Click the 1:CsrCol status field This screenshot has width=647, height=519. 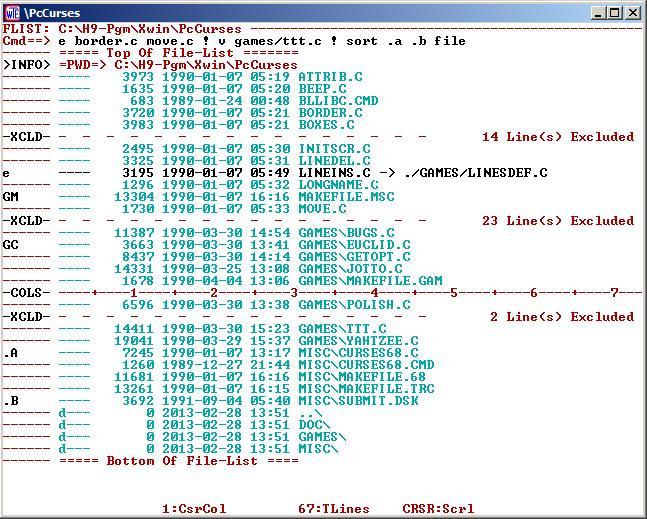(x=194, y=509)
